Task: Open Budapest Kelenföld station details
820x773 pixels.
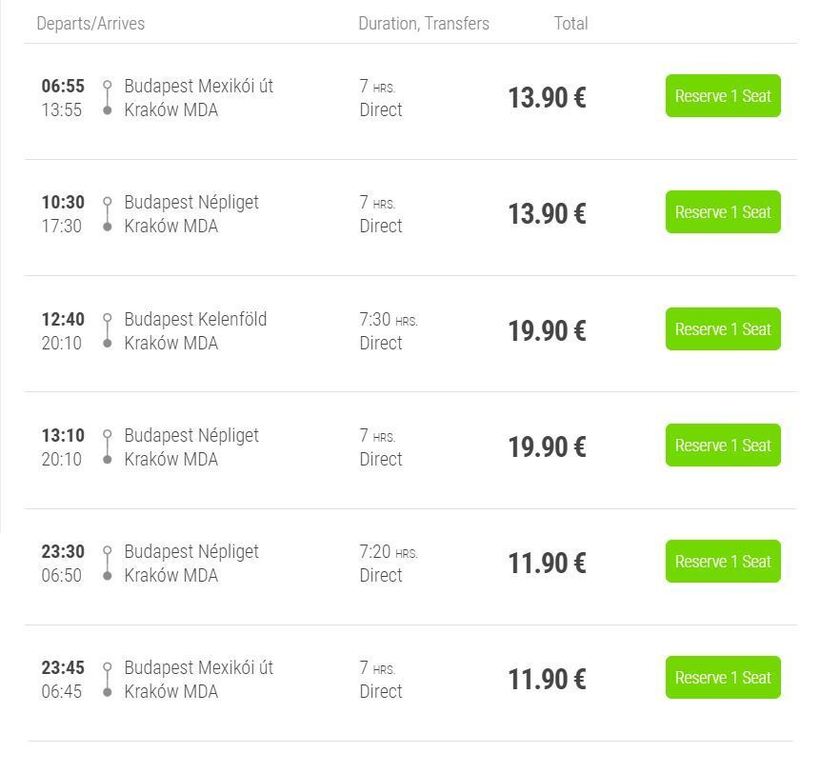Action: click(x=195, y=319)
